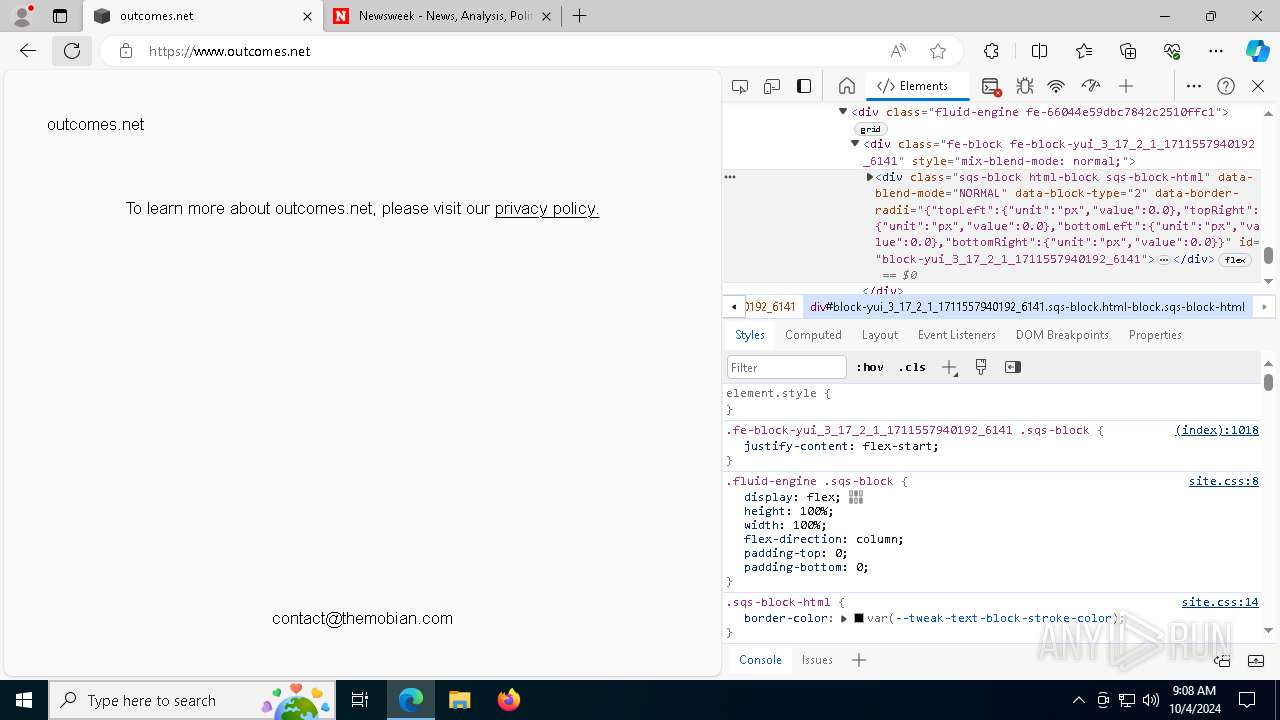Click the black border-color swatch
The width and height of the screenshot is (1280, 720).
click(859, 619)
